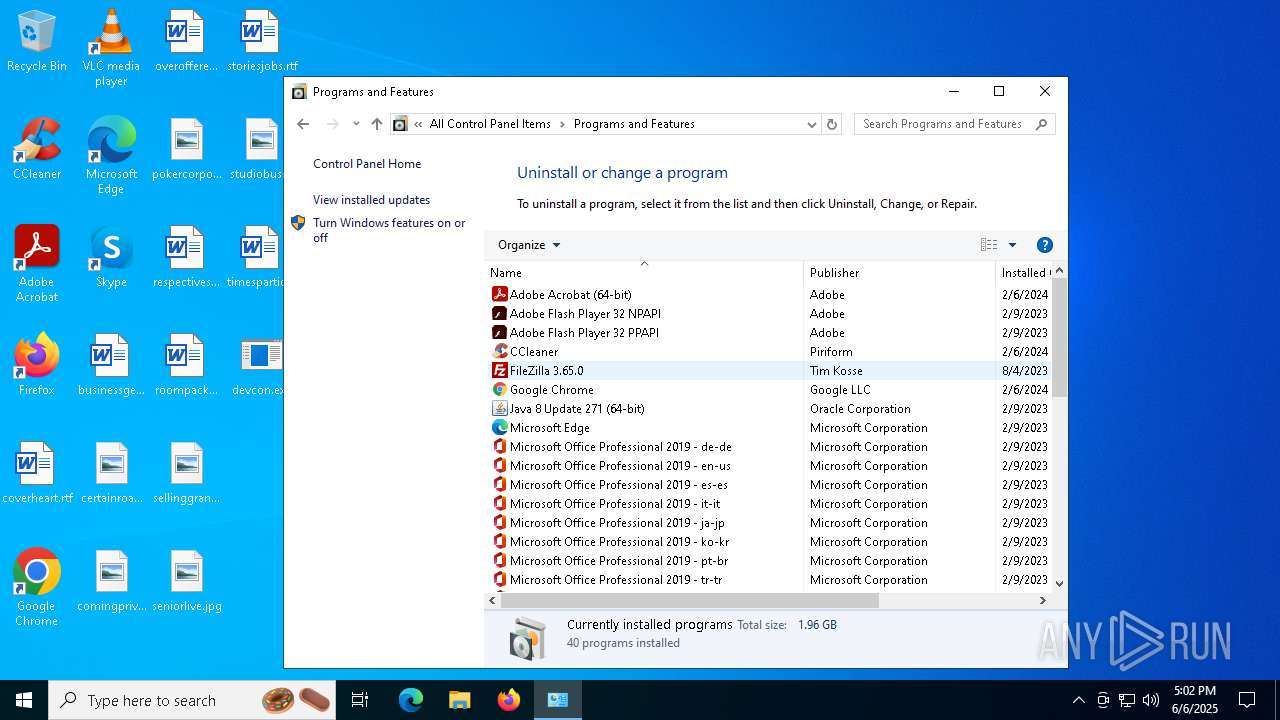The image size is (1280, 720).
Task: Go up one level with Up arrow
Action: pyautogui.click(x=376, y=124)
